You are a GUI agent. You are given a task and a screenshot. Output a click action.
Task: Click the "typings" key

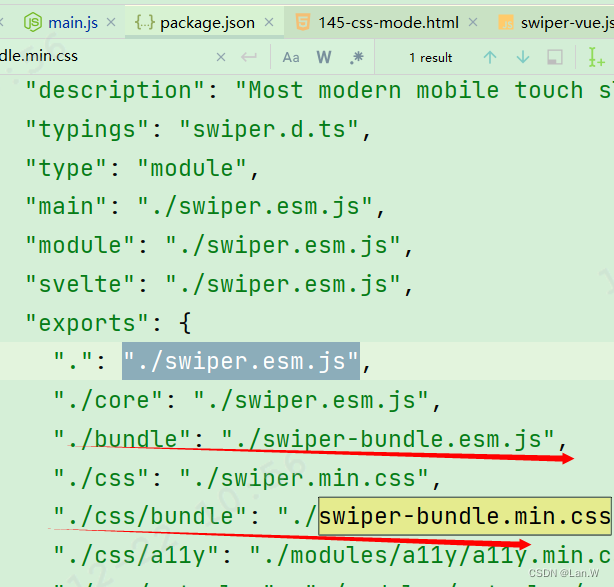pos(87,129)
